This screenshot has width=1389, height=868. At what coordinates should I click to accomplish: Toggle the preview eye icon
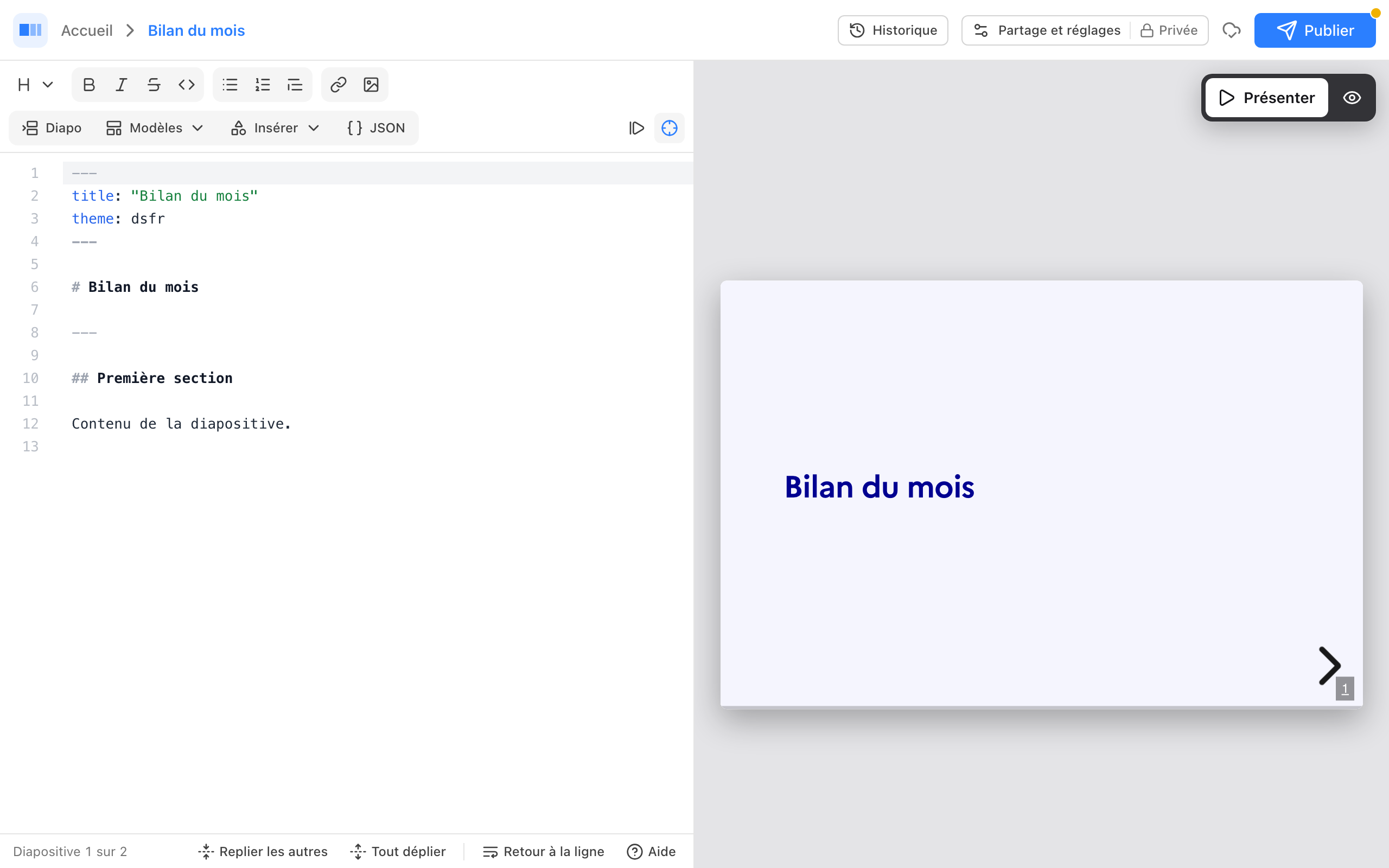(1352, 98)
